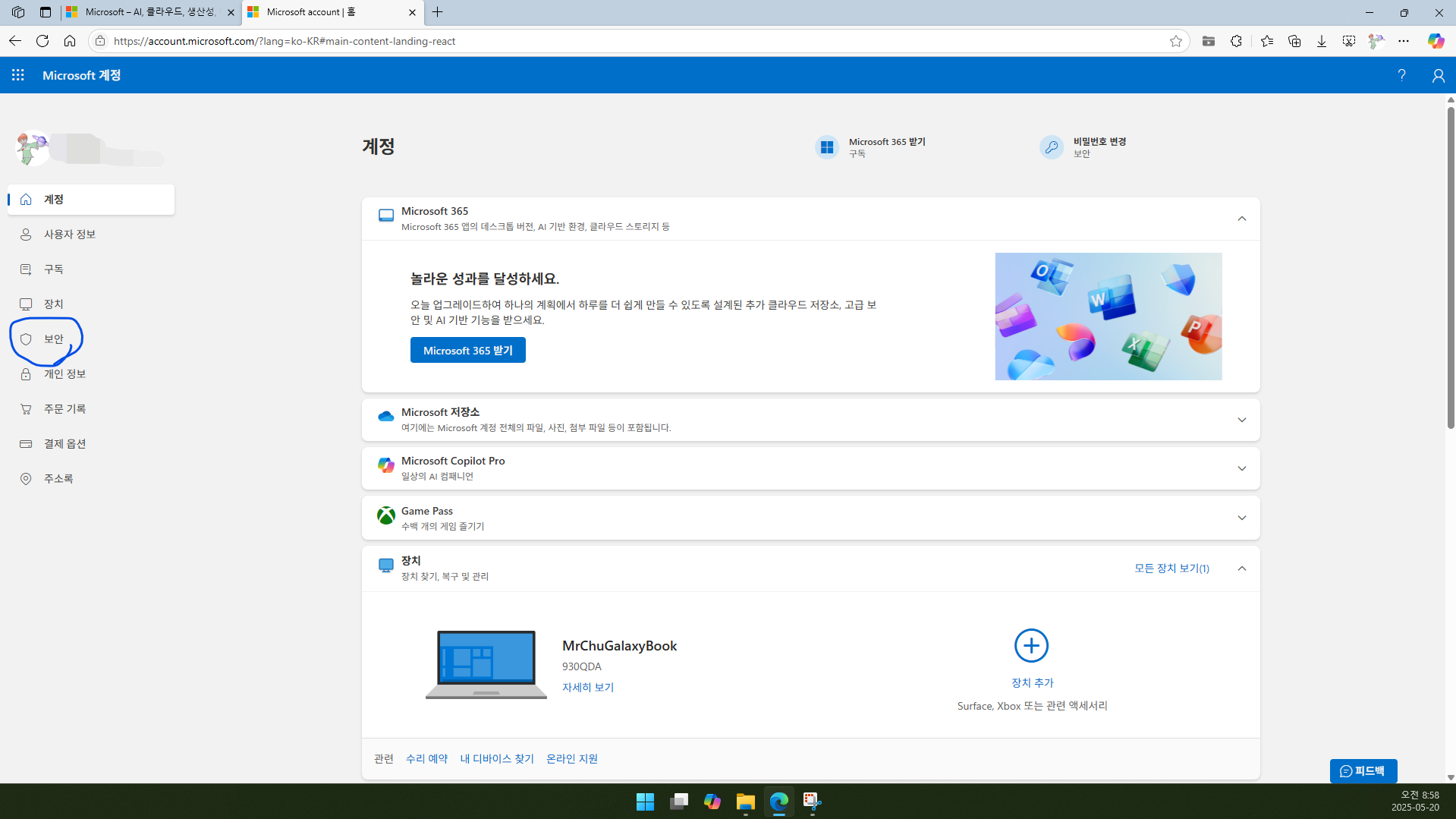Open 개인 정보 in the sidebar
Screen dimensions: 1456x819
(91, 374)
